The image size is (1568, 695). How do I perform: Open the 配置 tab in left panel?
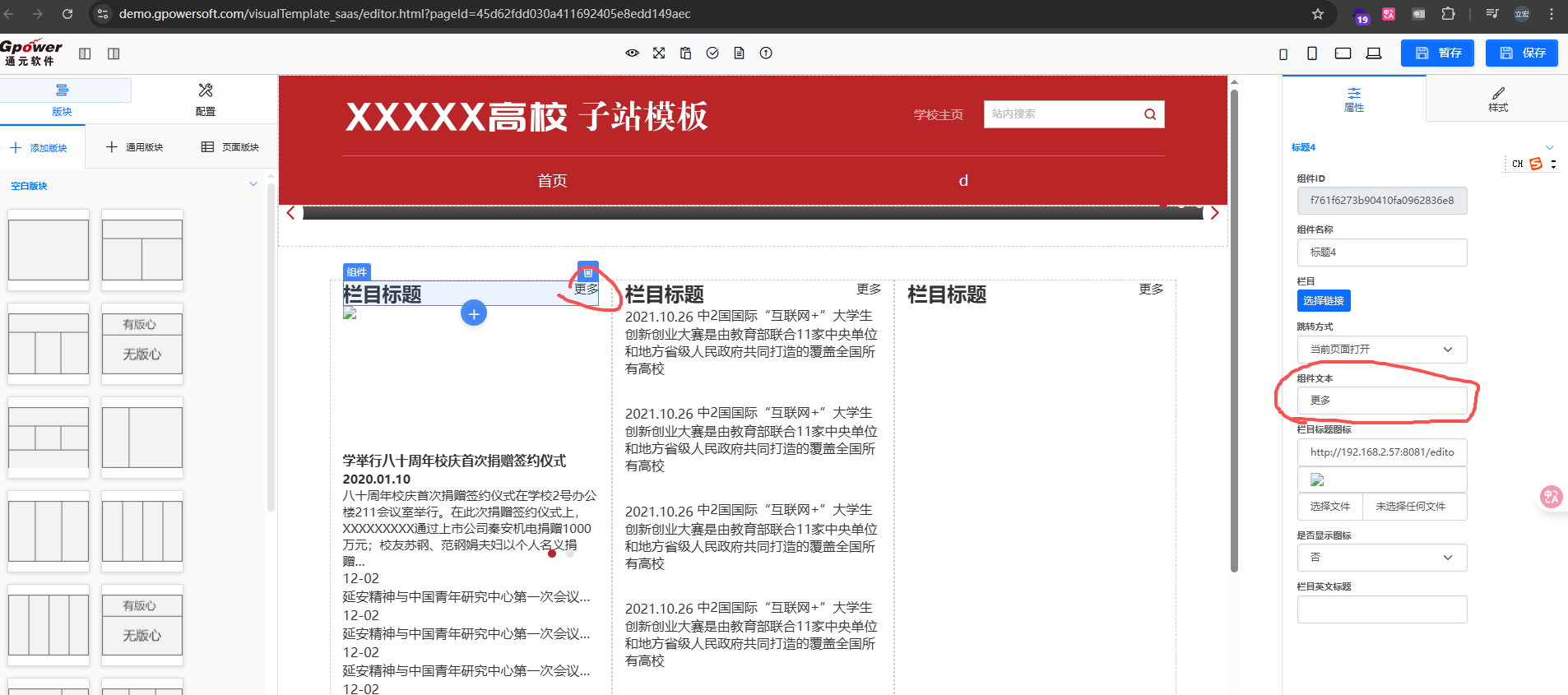pyautogui.click(x=205, y=99)
